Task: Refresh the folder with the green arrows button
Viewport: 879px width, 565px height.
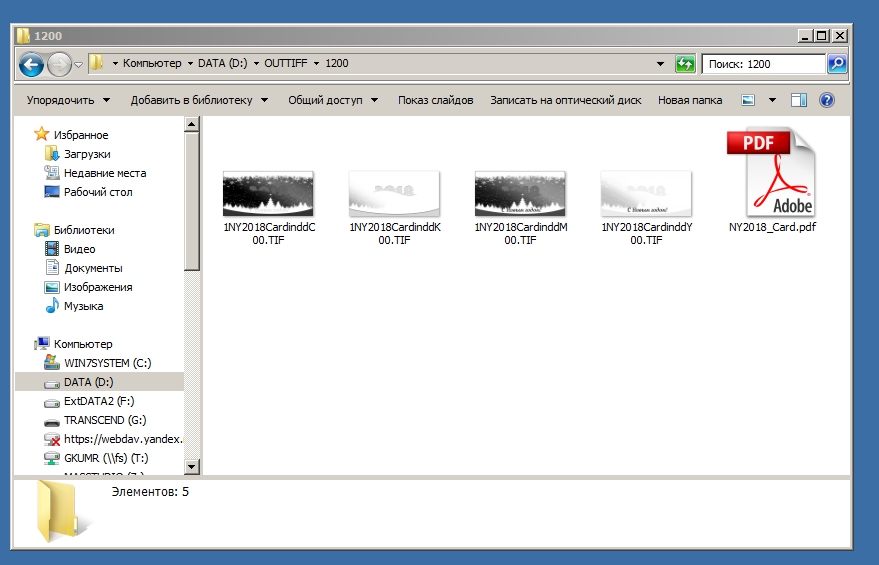Action: click(685, 64)
